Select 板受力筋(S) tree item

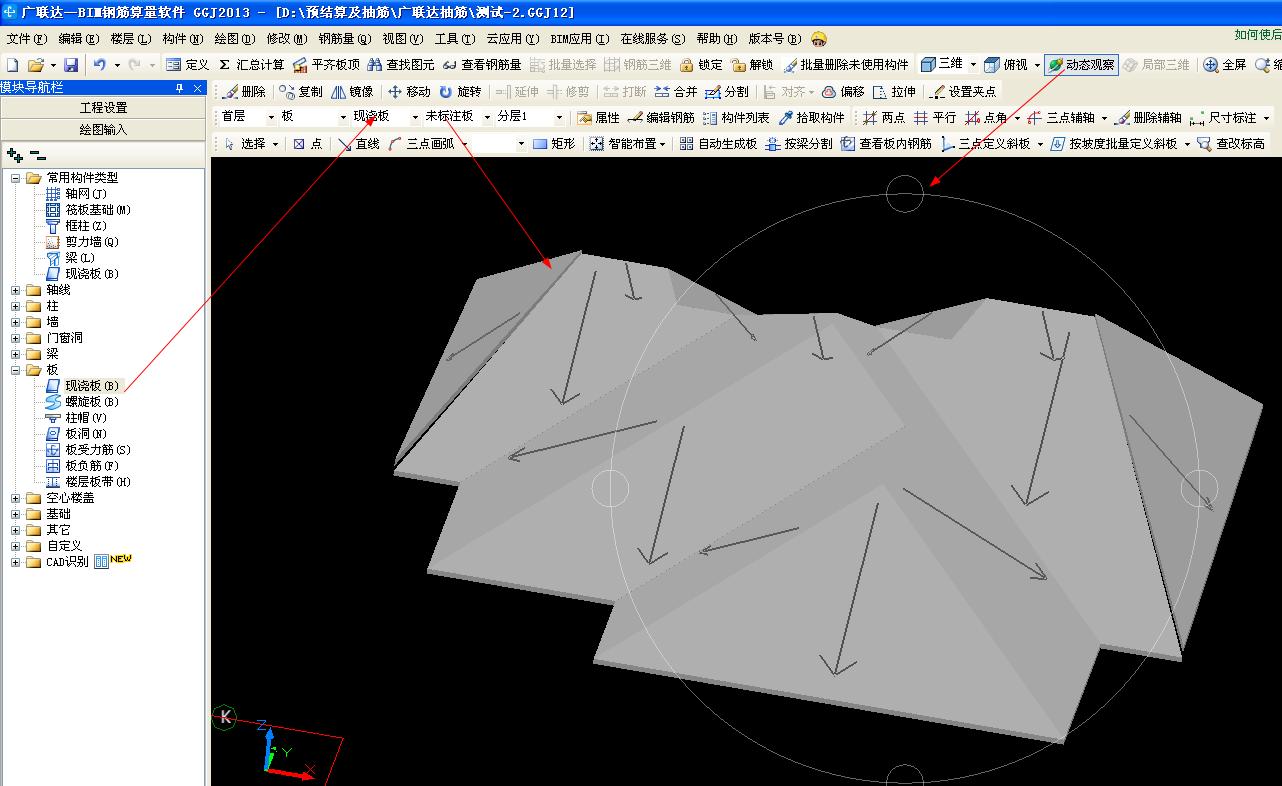(x=98, y=450)
